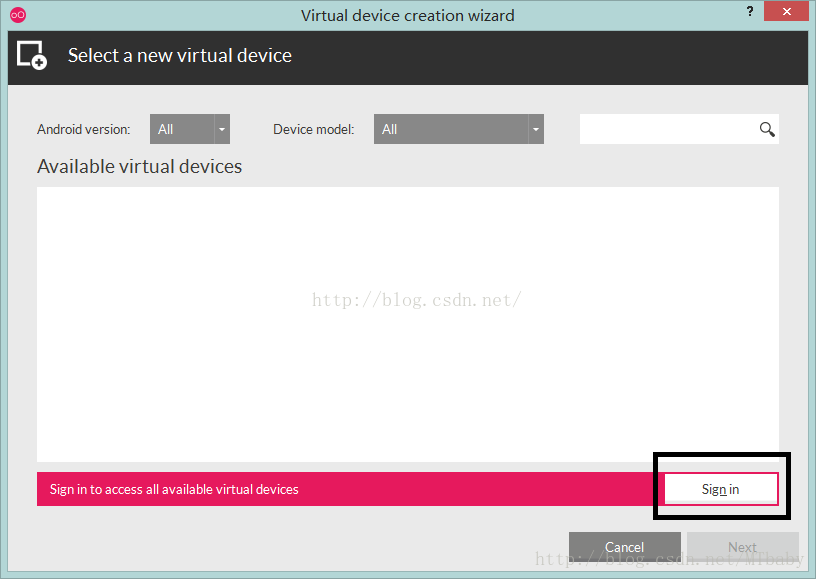The height and width of the screenshot is (579, 816).
Task: Click the Genymotion logo in title bar
Action: [x=18, y=15]
